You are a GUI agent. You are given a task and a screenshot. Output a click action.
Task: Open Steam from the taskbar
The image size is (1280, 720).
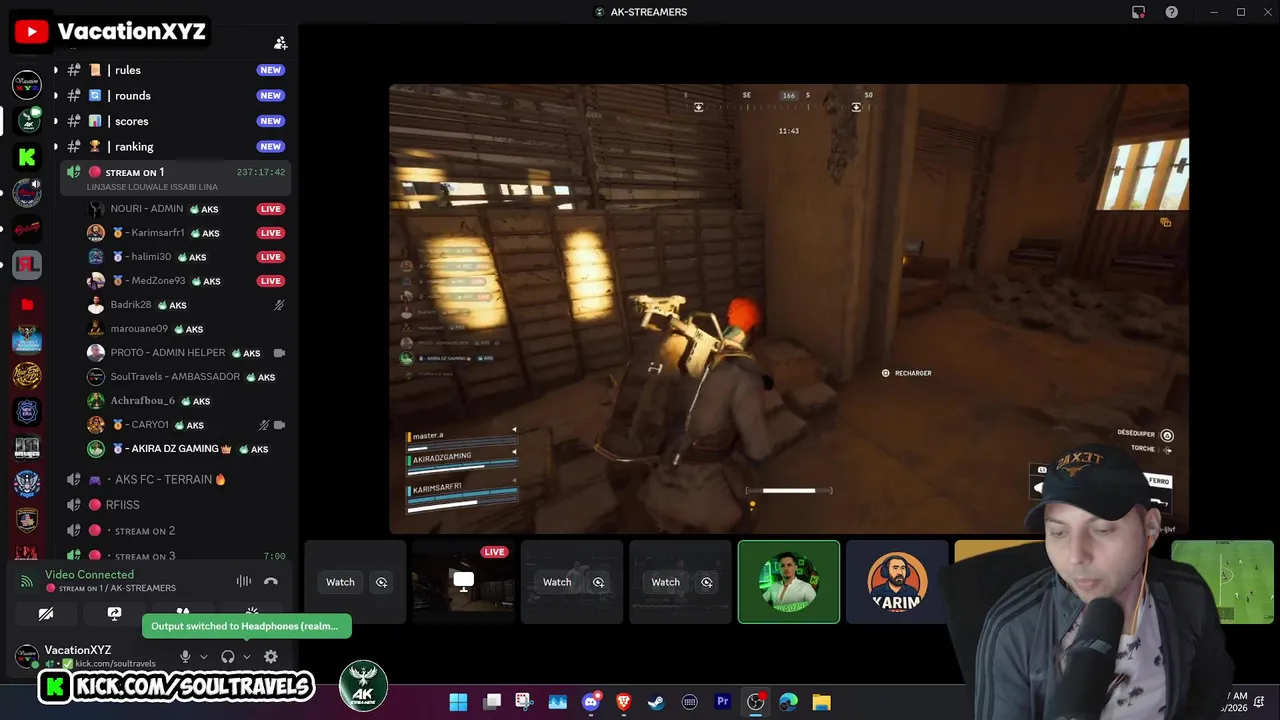(x=656, y=702)
